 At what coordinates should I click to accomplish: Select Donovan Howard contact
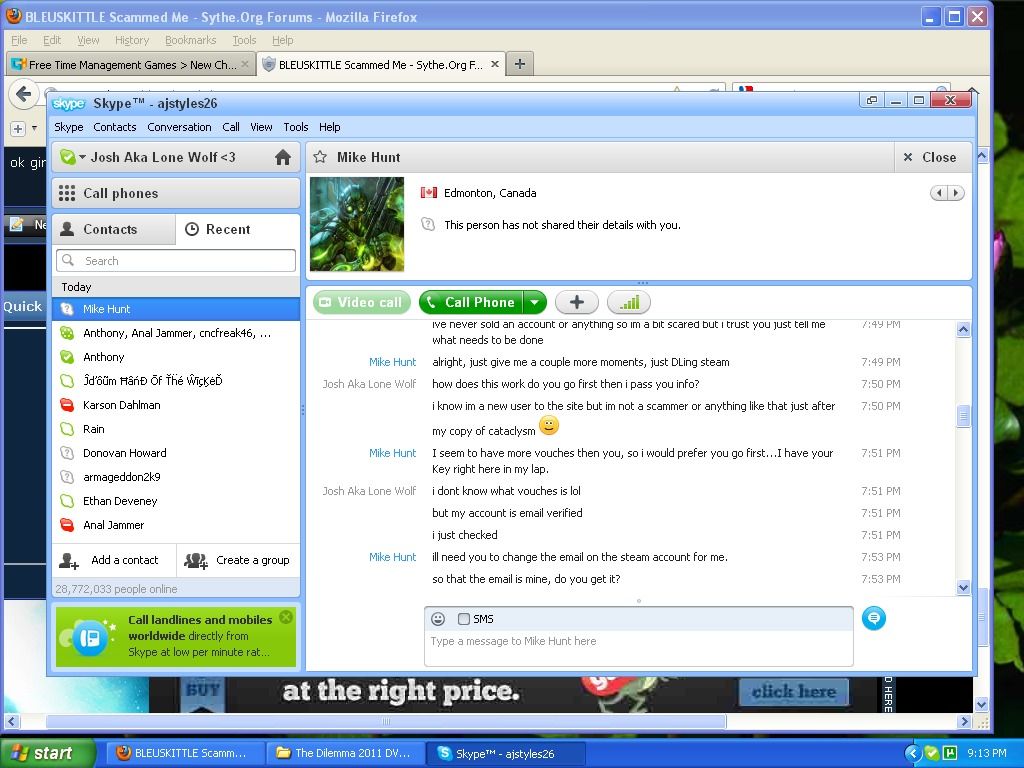[176, 453]
